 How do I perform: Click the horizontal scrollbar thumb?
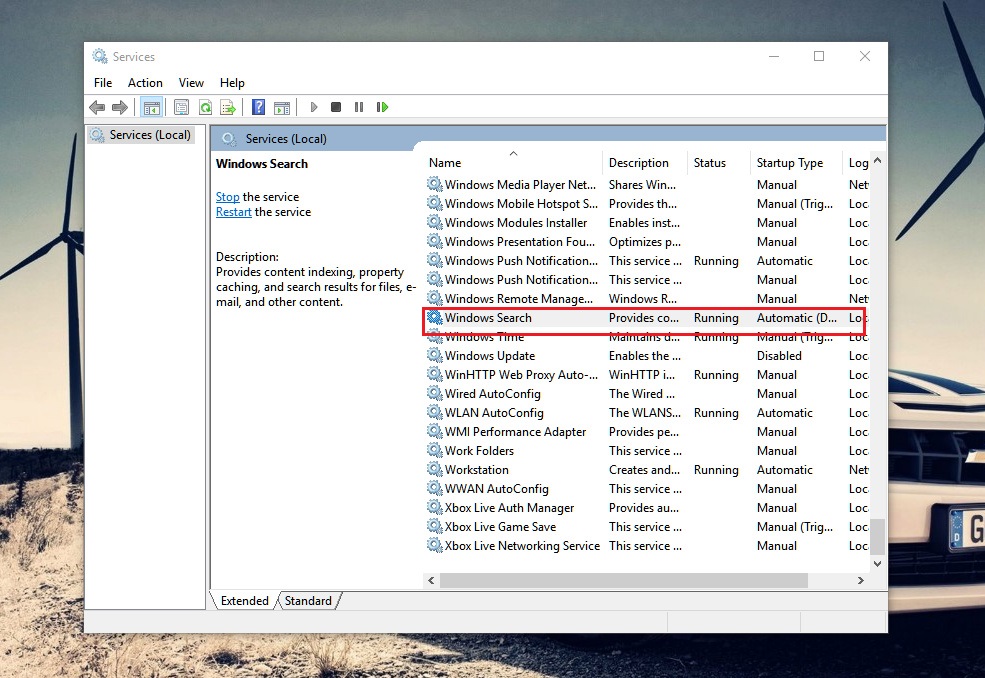tap(624, 581)
